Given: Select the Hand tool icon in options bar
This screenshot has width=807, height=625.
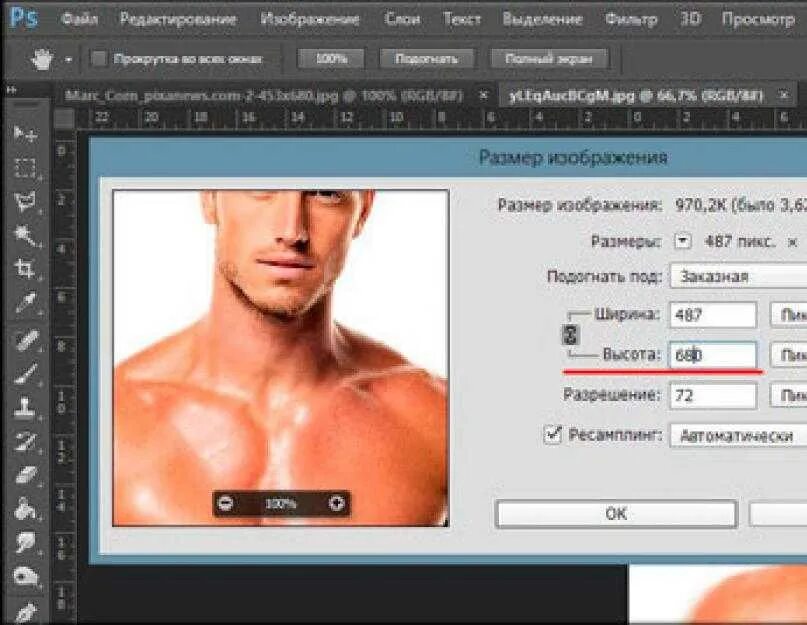Looking at the screenshot, I should click(42, 59).
